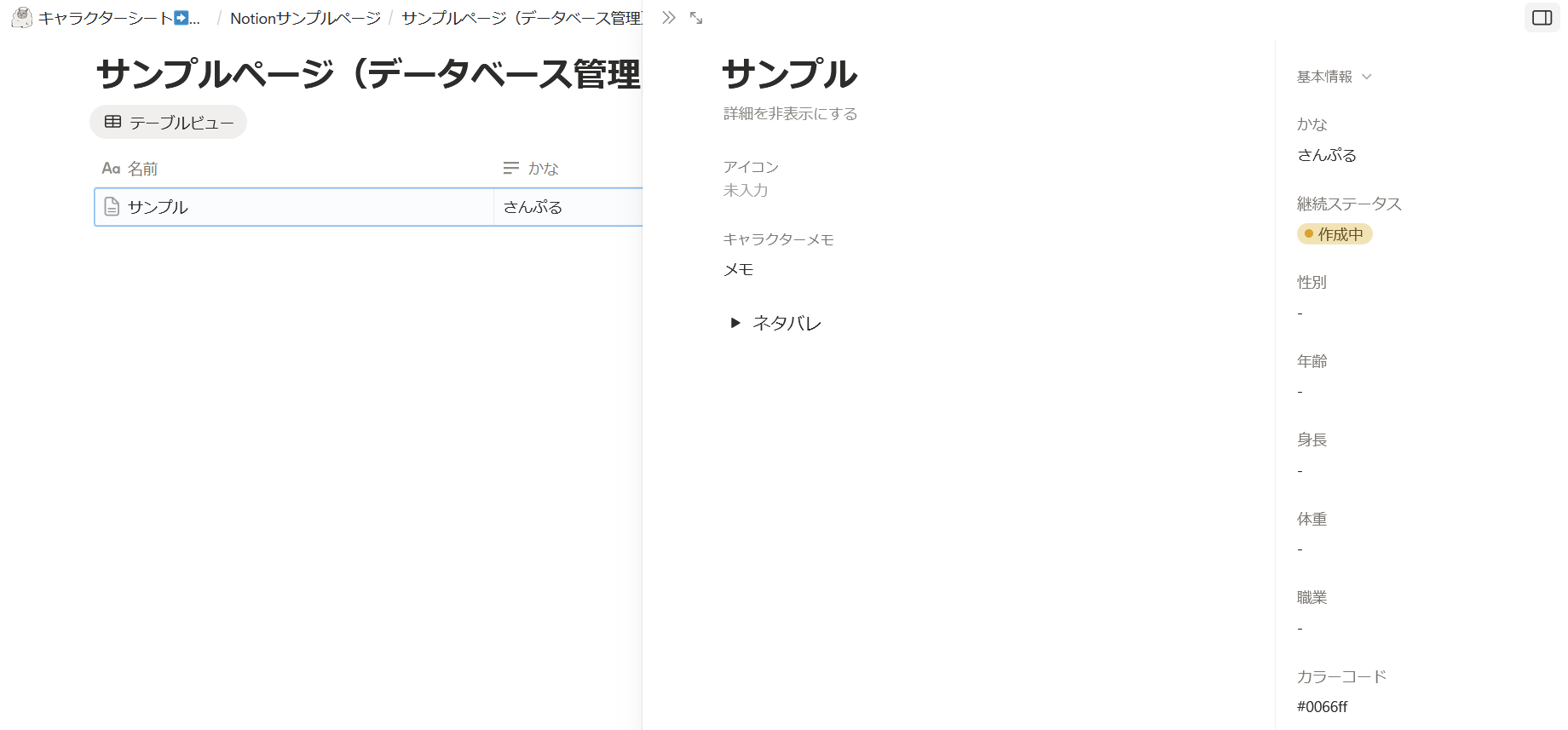1568x730 pixels.
Task: Click the アイコン 未入力 empty field
Action: (x=746, y=190)
